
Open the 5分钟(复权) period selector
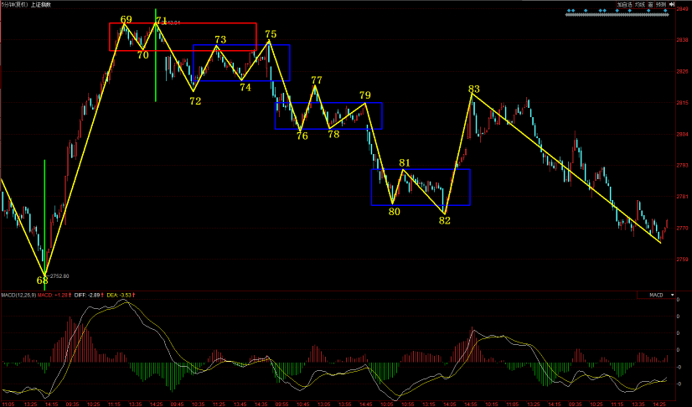click(x=14, y=5)
